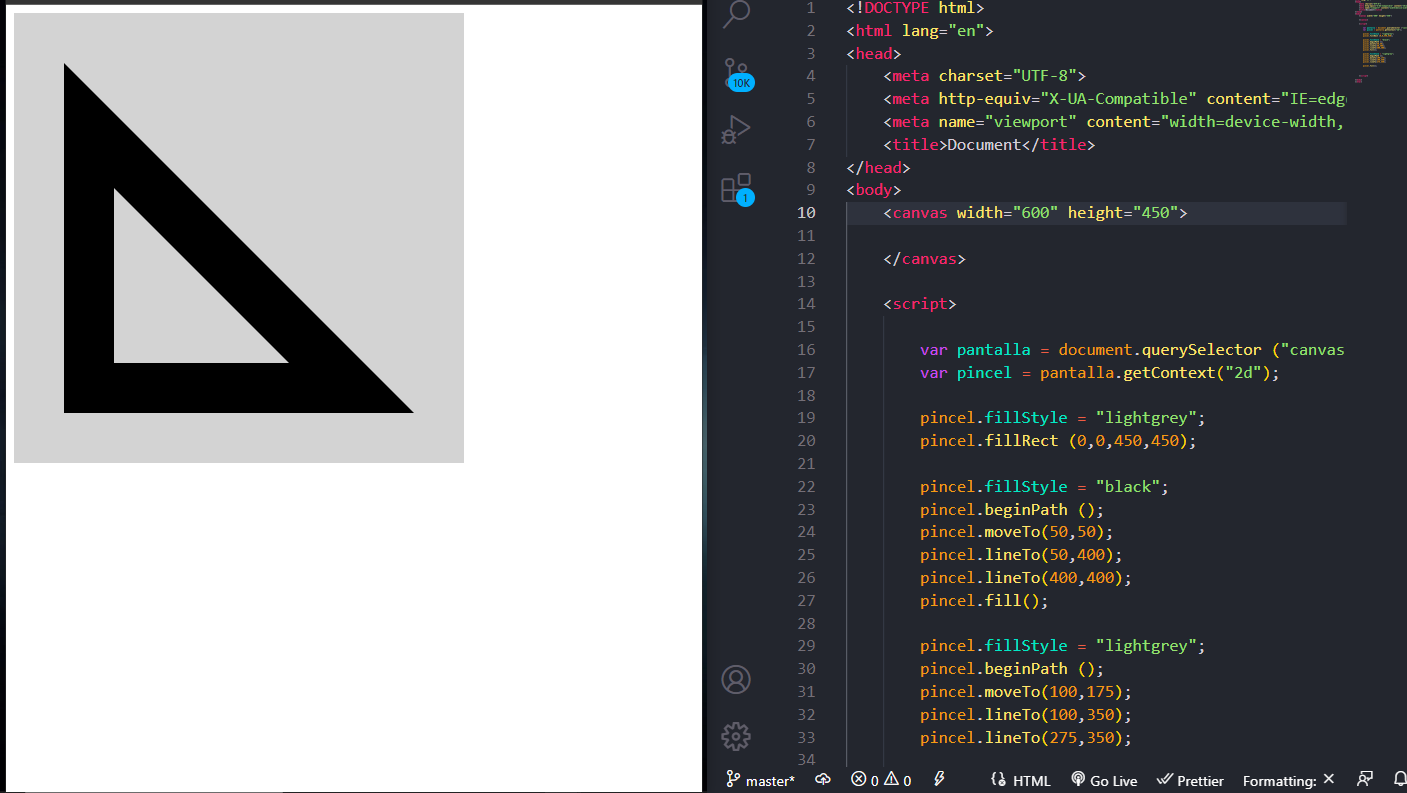Screen dimensions: 1407x793
Task: Open notifications bell in status bar
Action: [x=1399, y=780]
